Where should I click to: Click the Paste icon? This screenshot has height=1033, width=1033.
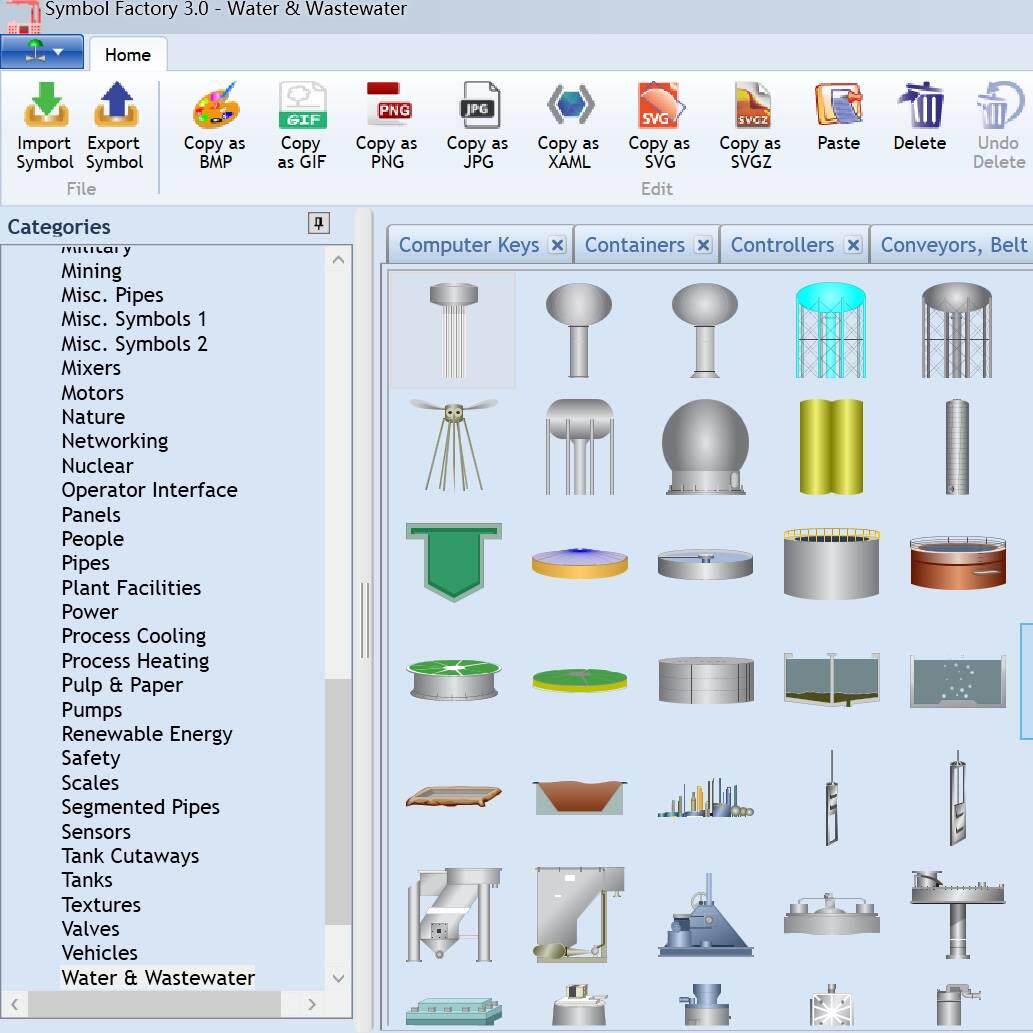click(x=839, y=105)
